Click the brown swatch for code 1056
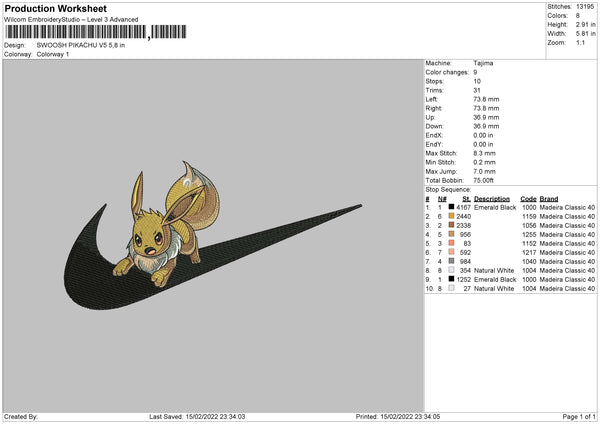The width and height of the screenshot is (600, 424). (452, 225)
